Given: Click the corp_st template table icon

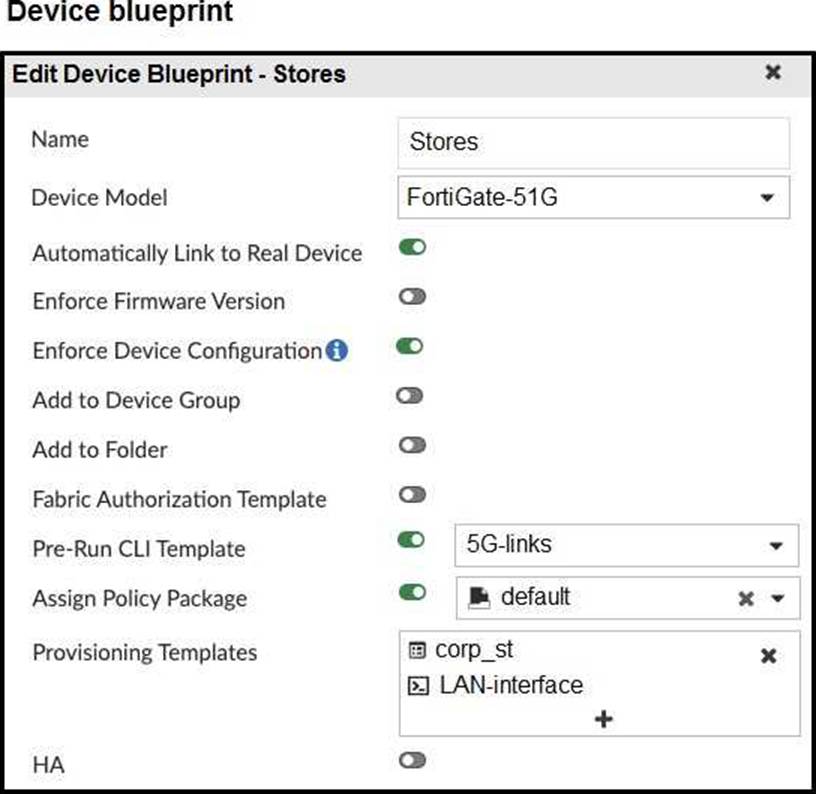Looking at the screenshot, I should pos(416,650).
